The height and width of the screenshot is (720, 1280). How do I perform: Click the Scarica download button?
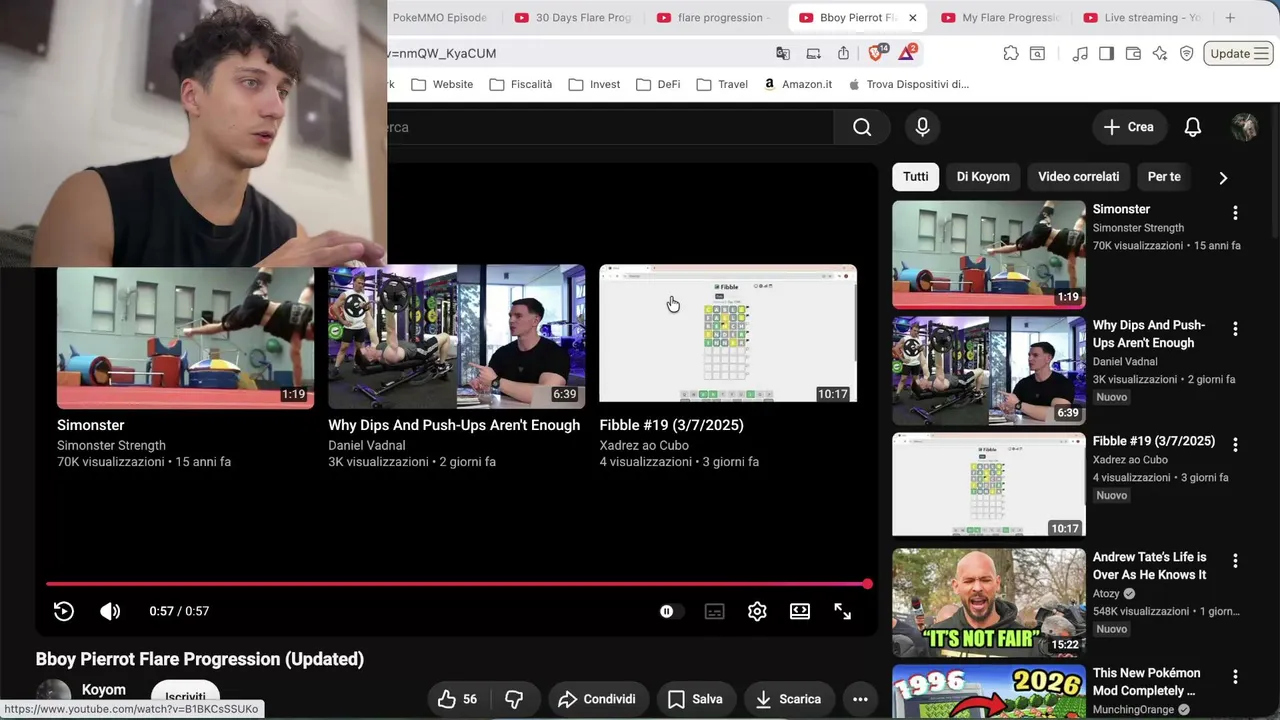pyautogui.click(x=788, y=699)
